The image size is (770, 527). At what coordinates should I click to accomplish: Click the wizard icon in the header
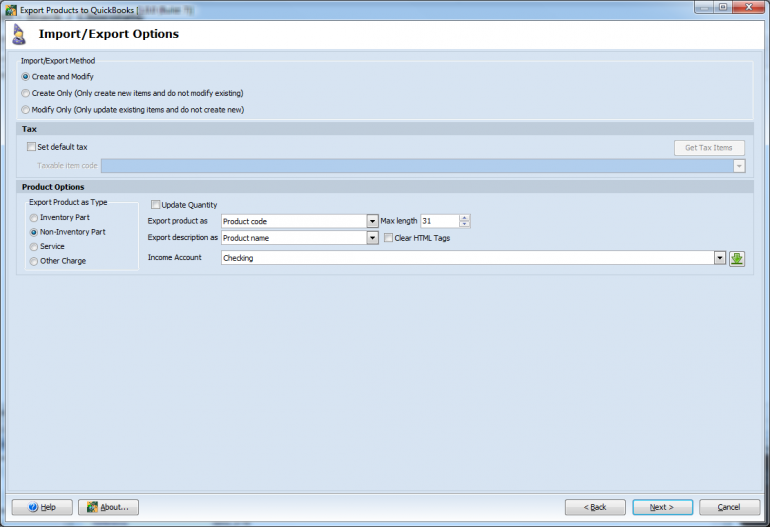click(19, 34)
